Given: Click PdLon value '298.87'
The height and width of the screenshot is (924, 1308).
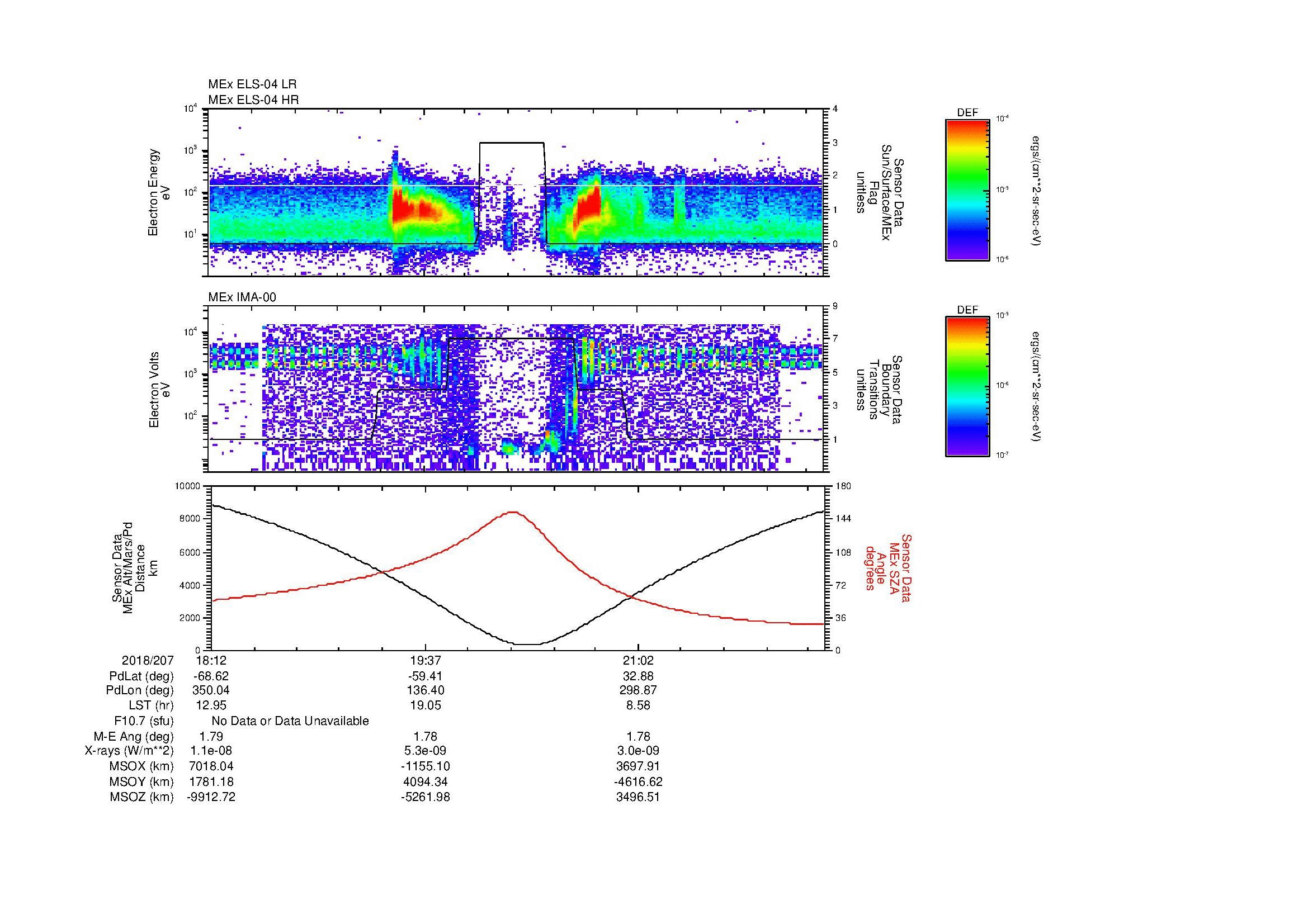Looking at the screenshot, I should [638, 690].
